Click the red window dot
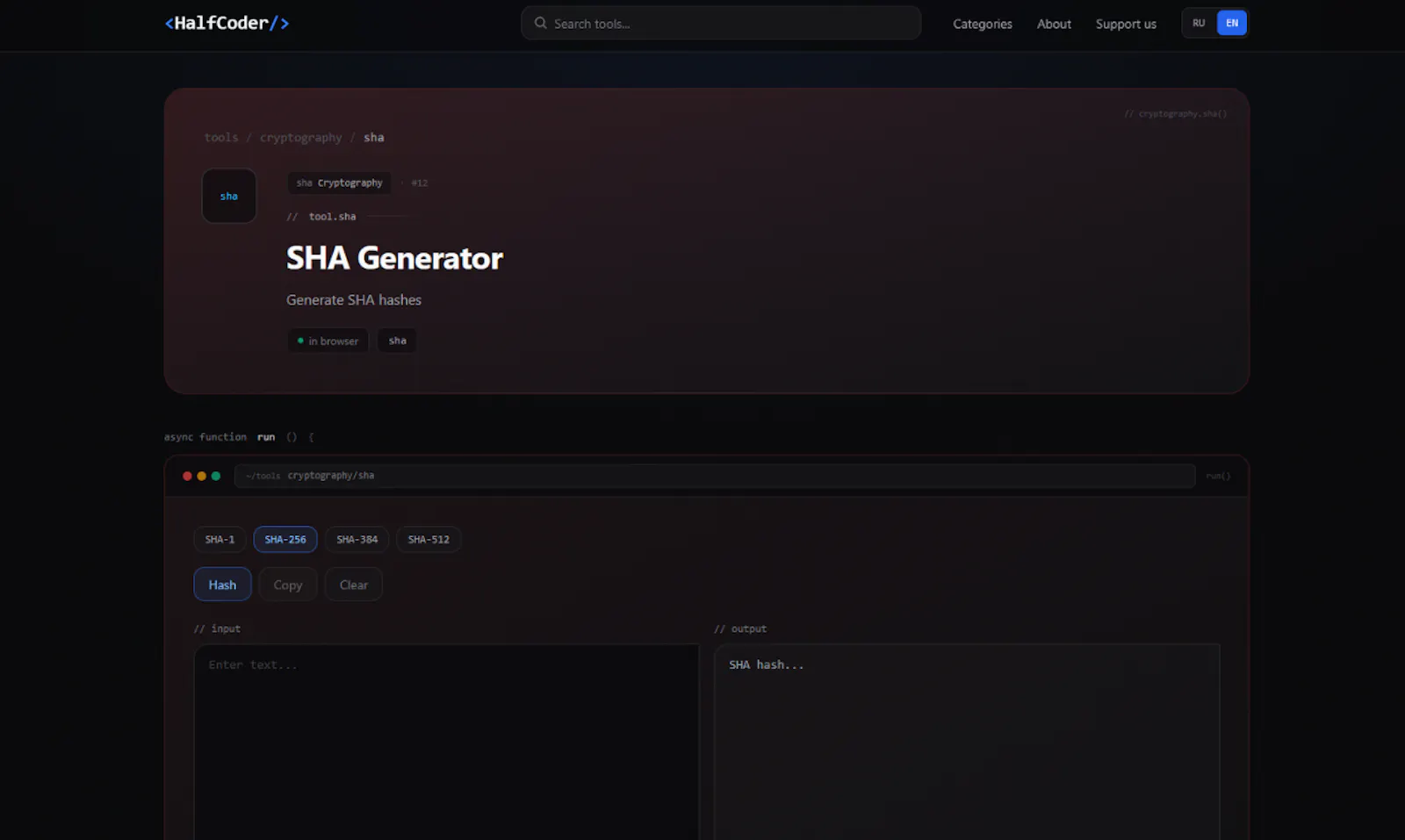 point(187,476)
